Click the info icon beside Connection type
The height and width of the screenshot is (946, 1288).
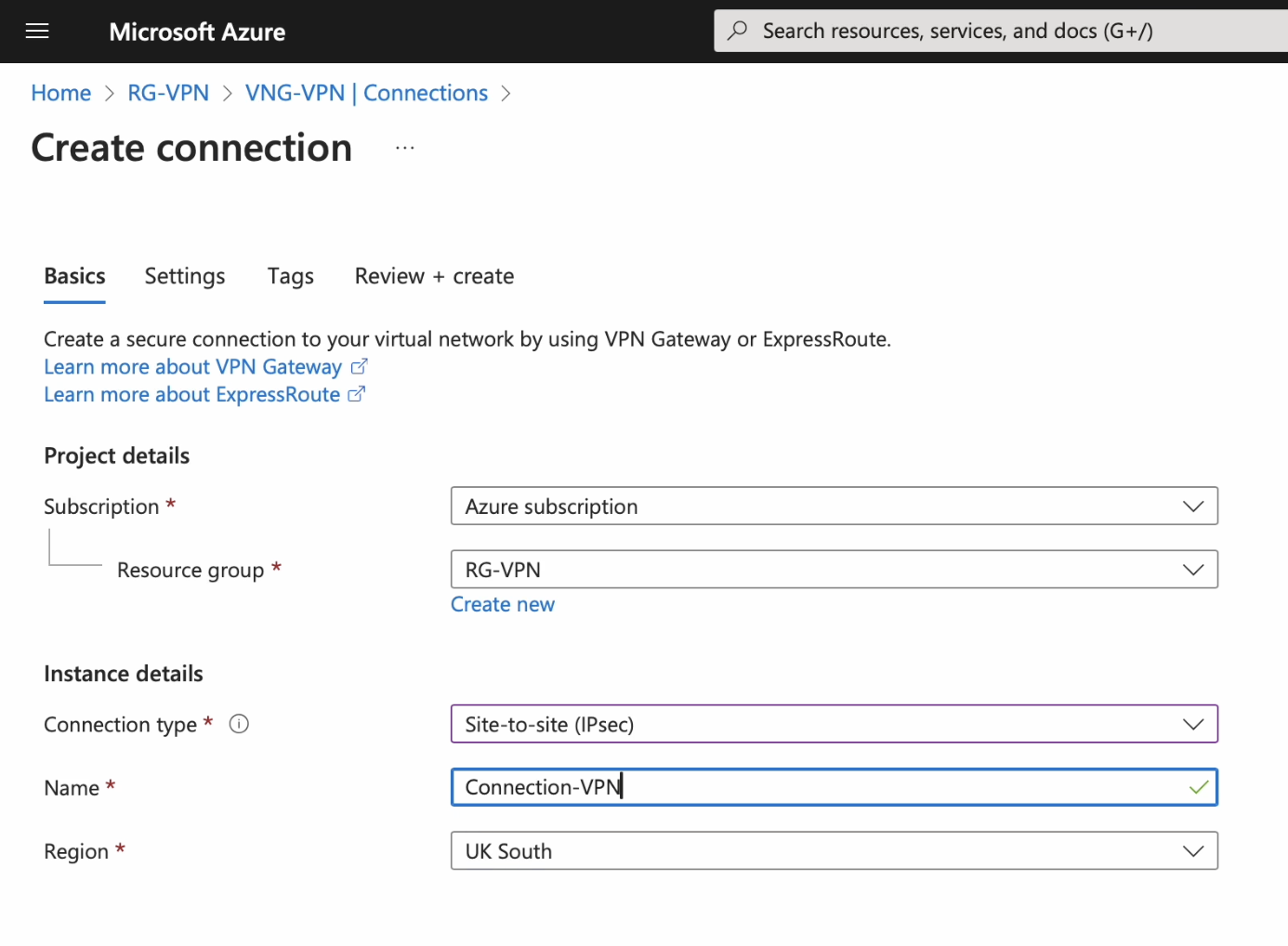coord(239,724)
